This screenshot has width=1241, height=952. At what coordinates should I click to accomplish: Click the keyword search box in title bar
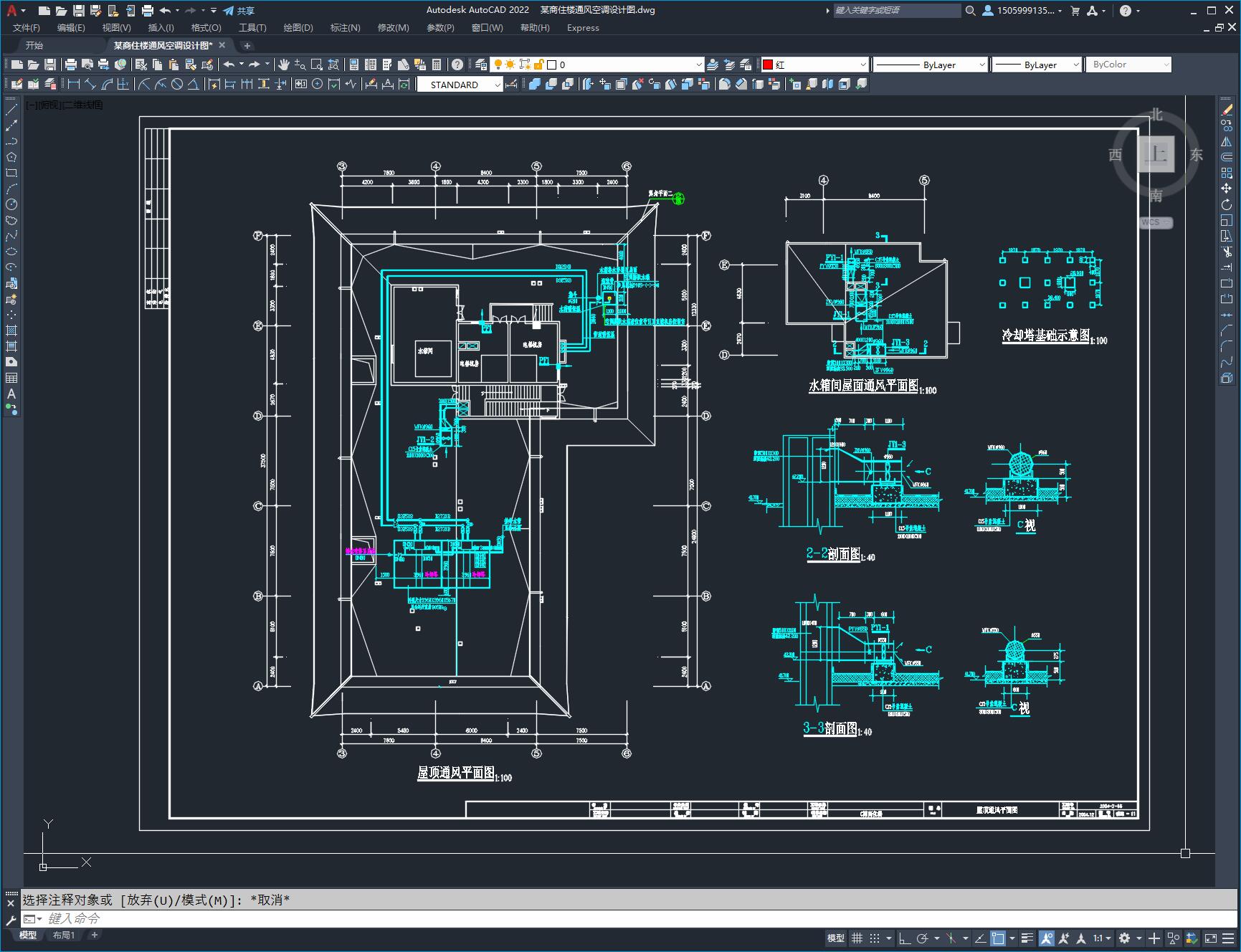[897, 10]
